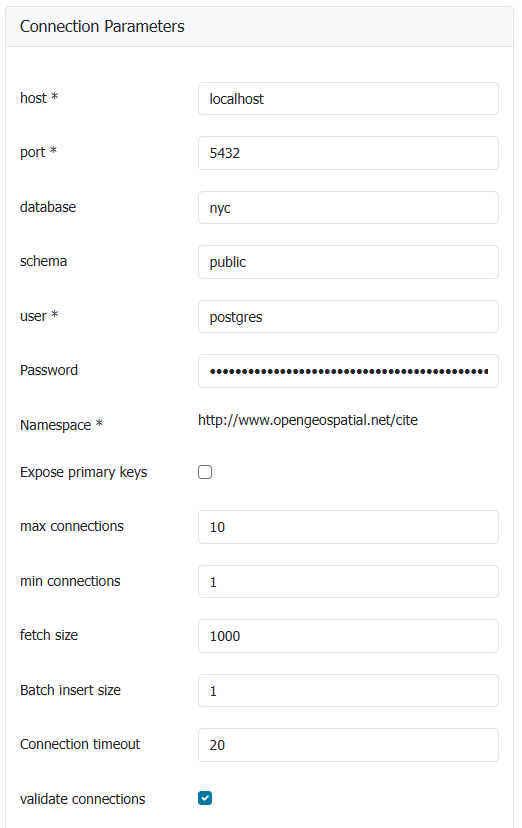Focus the min connections input box

point(348,581)
